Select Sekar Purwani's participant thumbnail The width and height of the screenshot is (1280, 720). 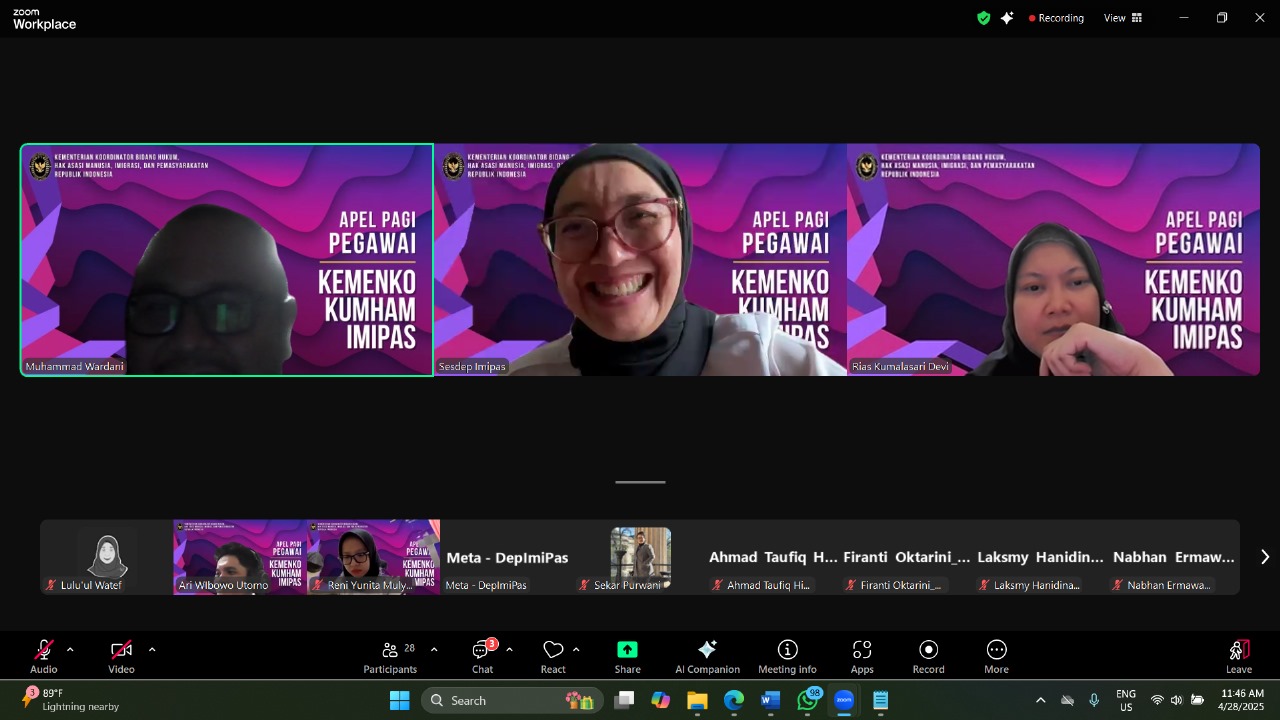(x=640, y=557)
